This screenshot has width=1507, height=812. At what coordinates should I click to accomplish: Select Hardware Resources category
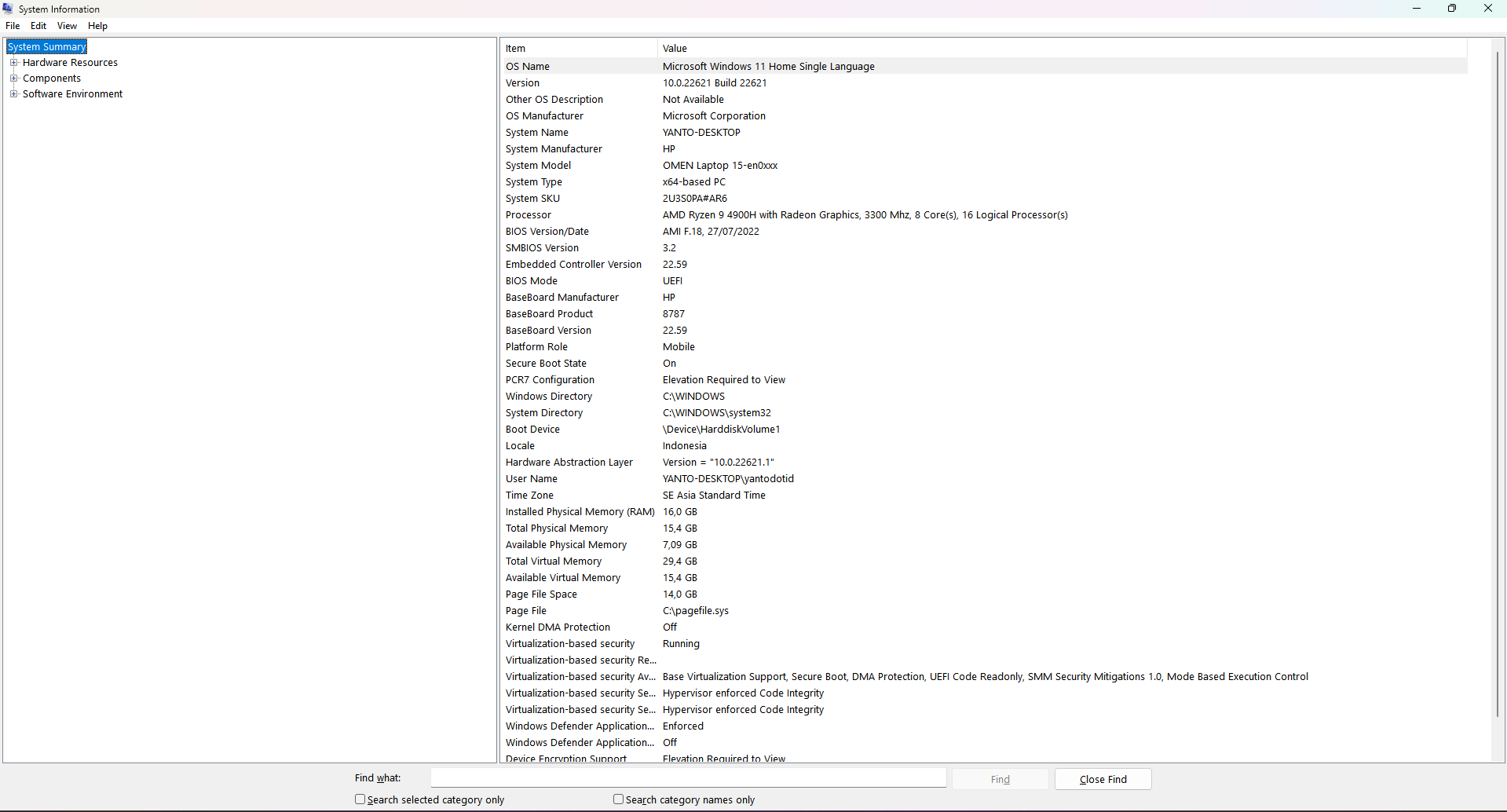click(x=70, y=63)
